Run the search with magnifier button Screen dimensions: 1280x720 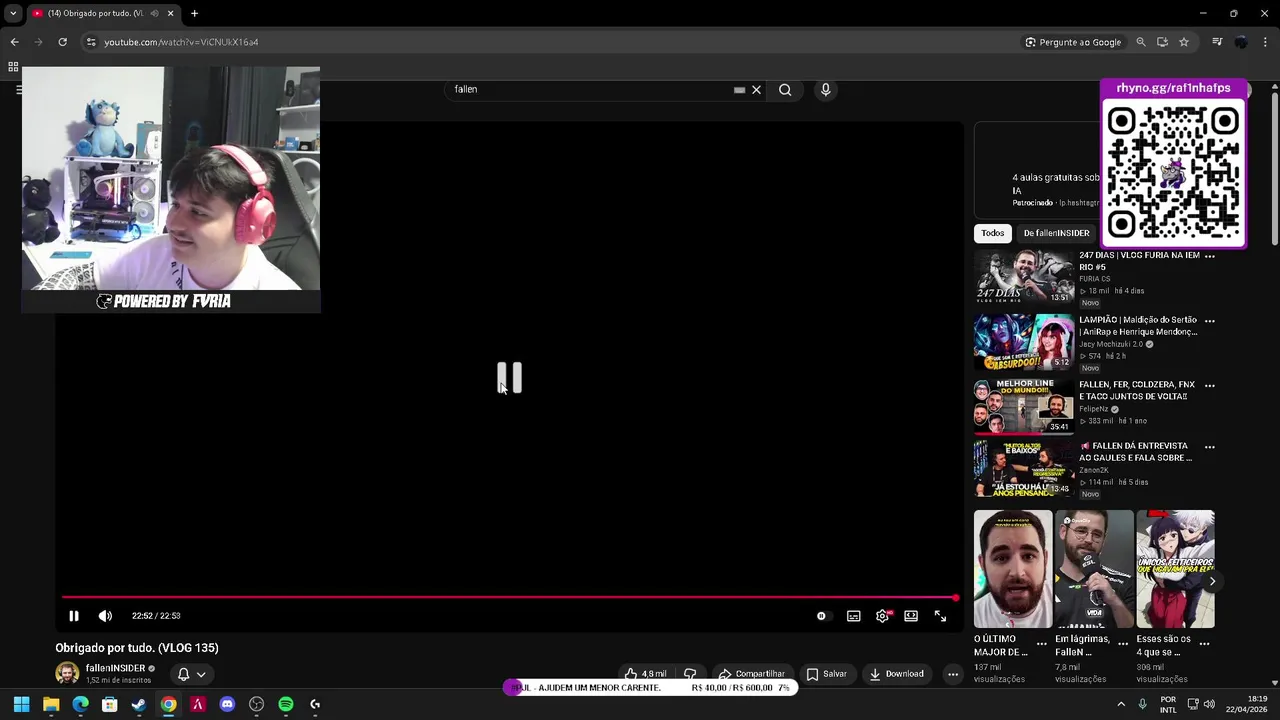[785, 90]
